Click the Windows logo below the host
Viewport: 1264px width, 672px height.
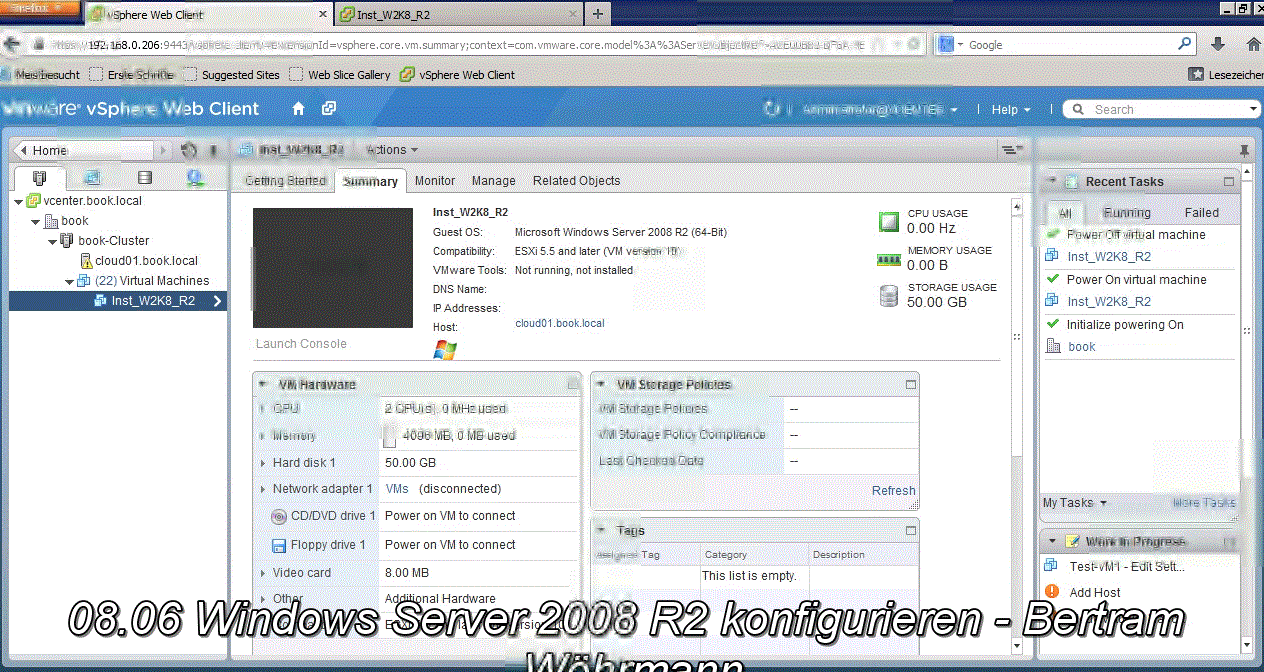coord(445,350)
